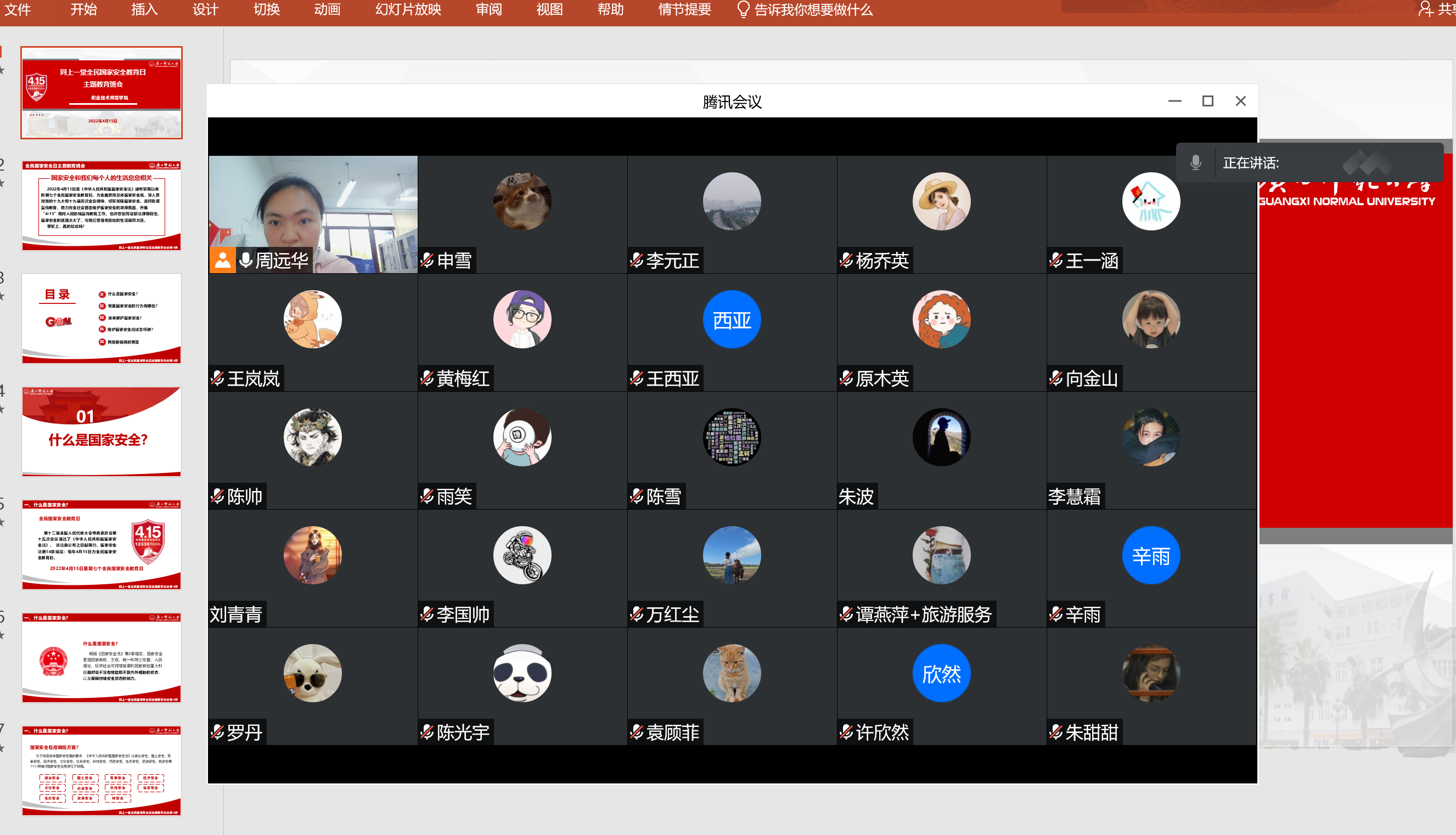Switch to the 审阅 tab
This screenshot has height=835, width=1456.
(488, 10)
